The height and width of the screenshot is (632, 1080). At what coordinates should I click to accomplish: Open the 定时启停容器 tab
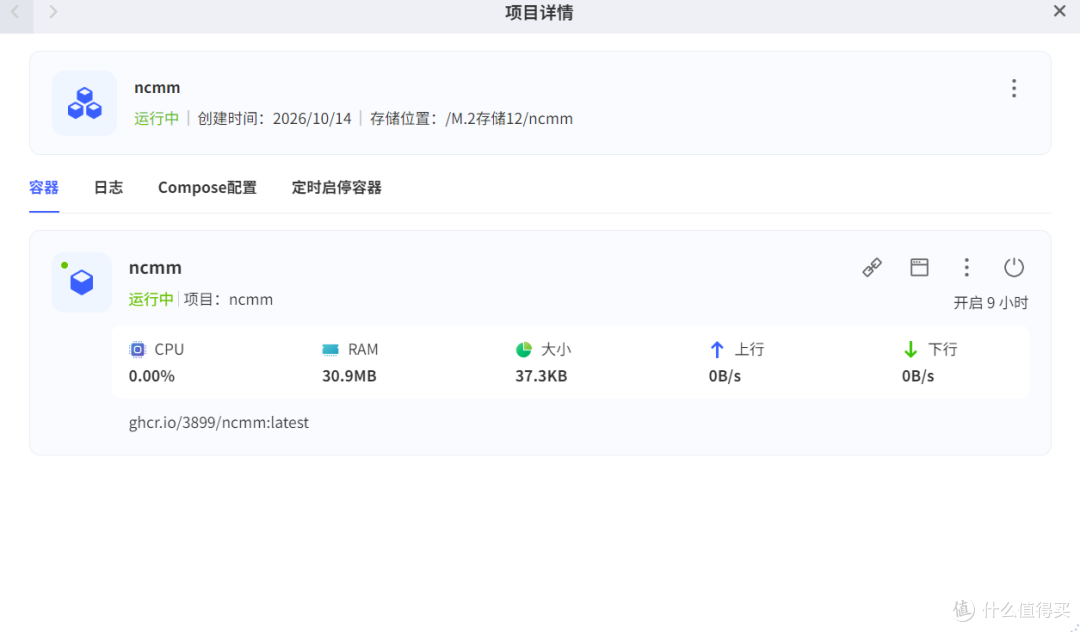point(336,187)
